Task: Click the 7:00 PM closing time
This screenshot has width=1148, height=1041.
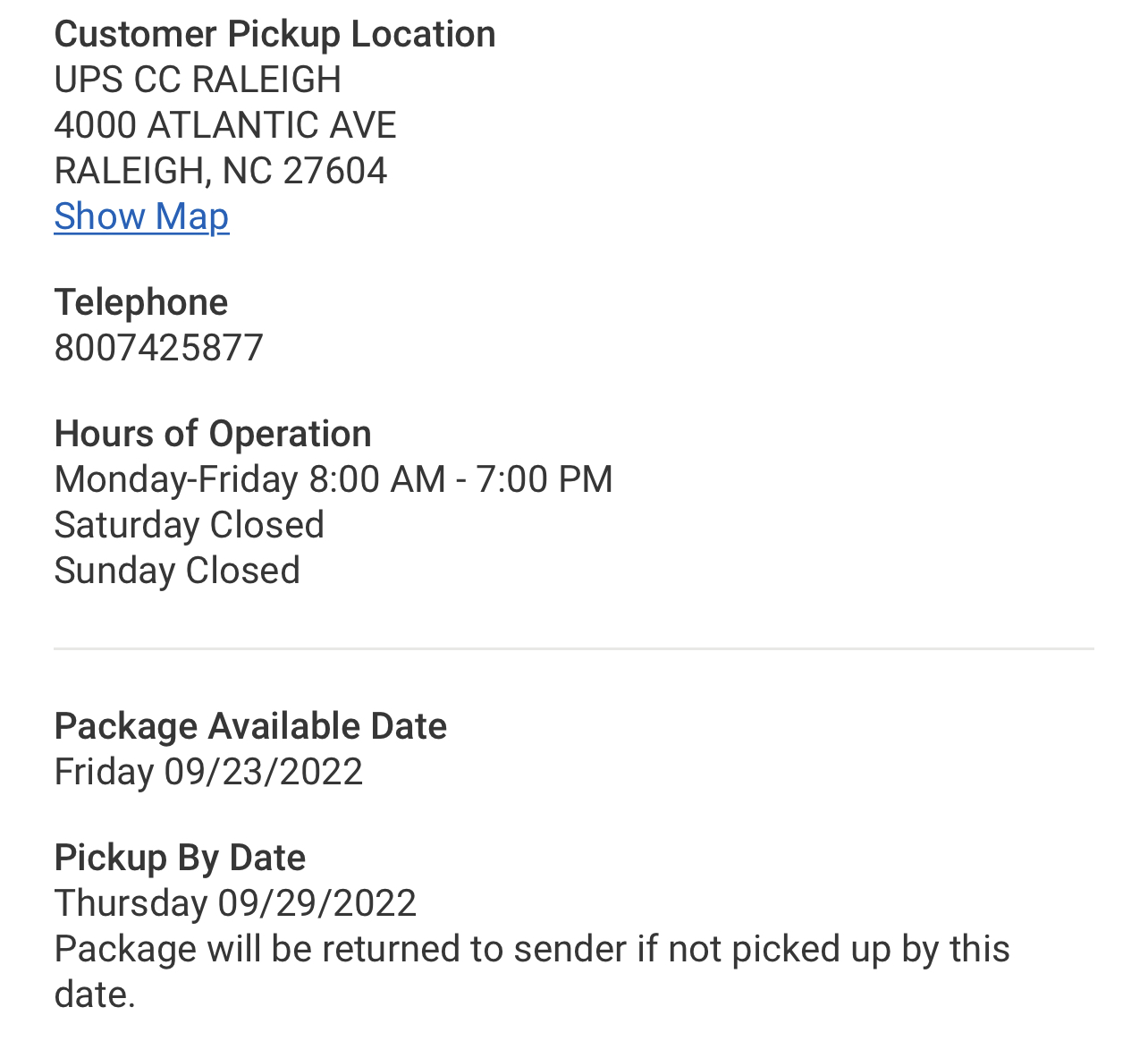Action: coord(544,479)
